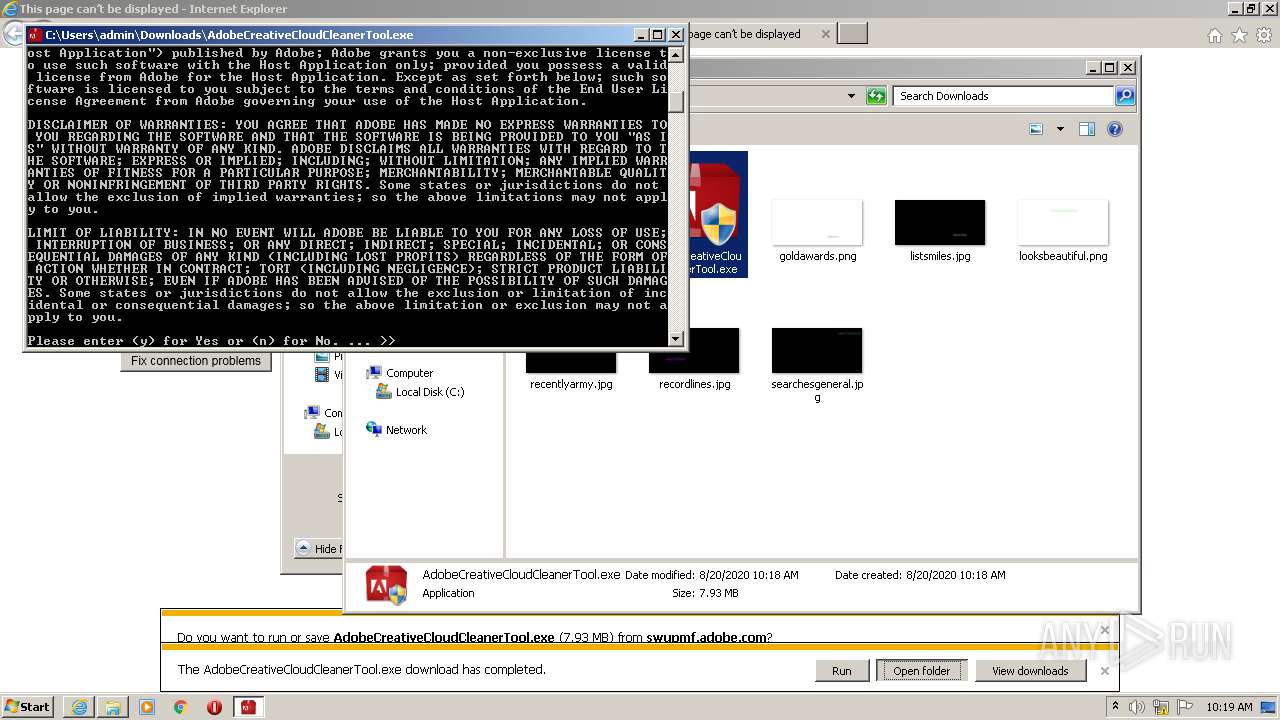Open Internet Explorer from taskbar
This screenshot has width=1280, height=720.
79,707
